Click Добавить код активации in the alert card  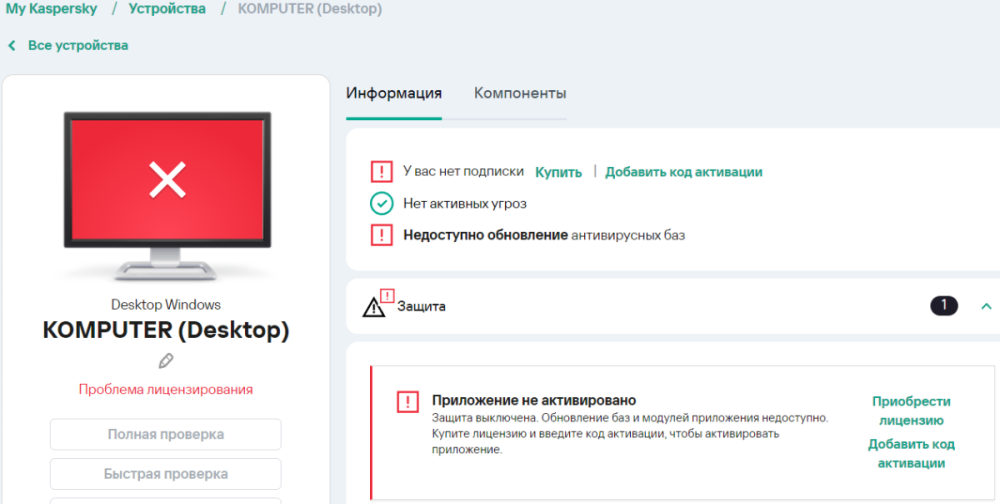point(911,454)
